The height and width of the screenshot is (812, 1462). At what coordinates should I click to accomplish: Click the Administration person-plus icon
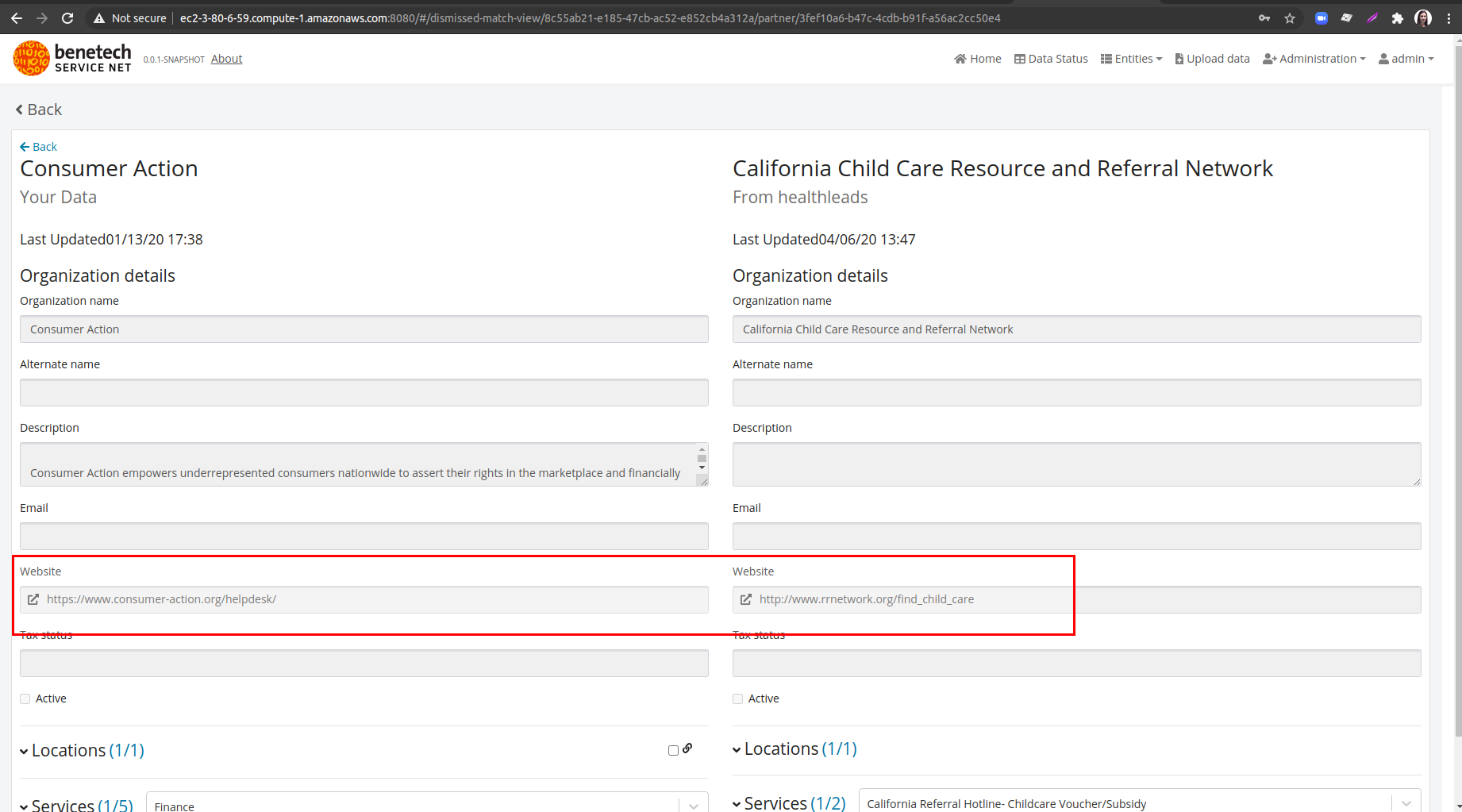click(1269, 58)
